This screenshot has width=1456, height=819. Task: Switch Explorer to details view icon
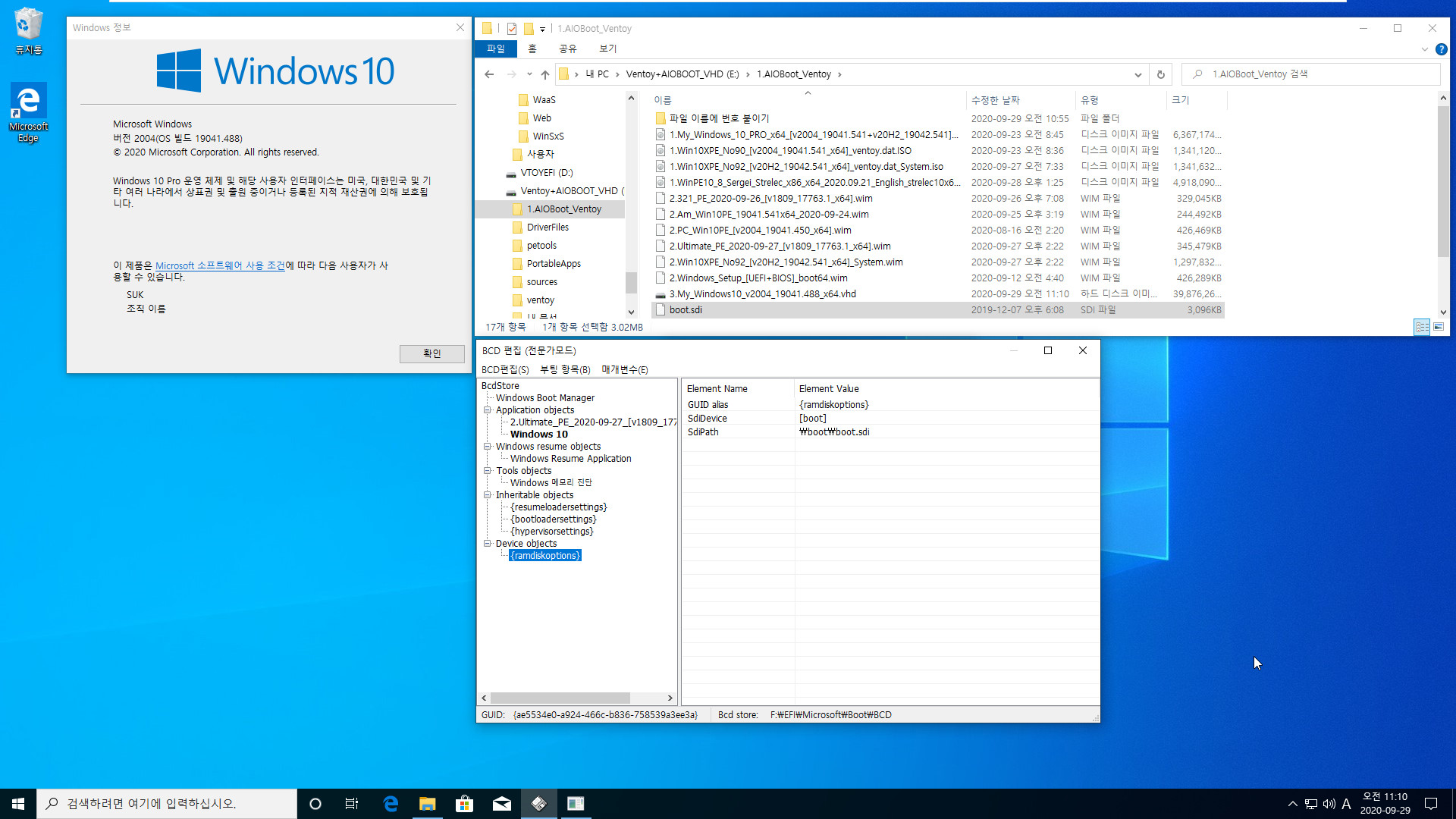1422,327
